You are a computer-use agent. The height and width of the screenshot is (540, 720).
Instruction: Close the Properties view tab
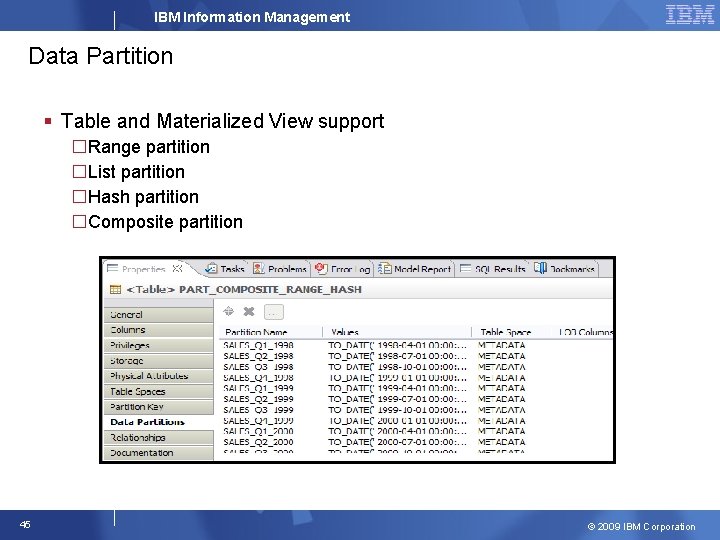click(178, 269)
